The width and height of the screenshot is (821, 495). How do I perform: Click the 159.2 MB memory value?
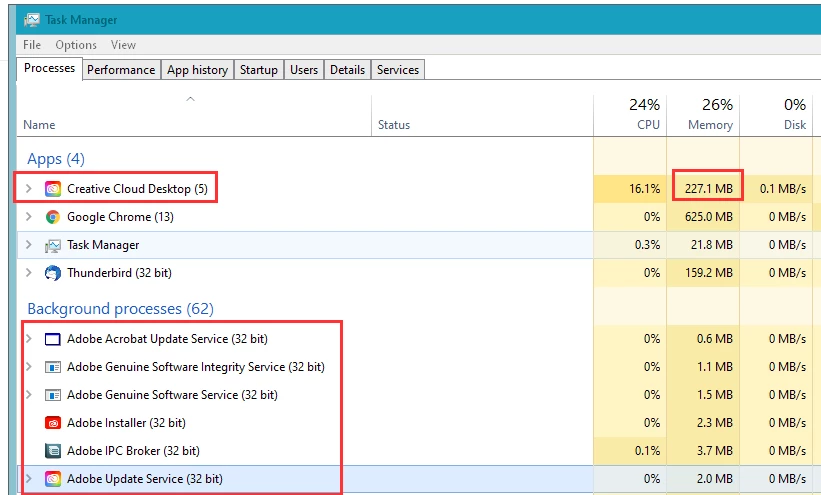tap(708, 273)
